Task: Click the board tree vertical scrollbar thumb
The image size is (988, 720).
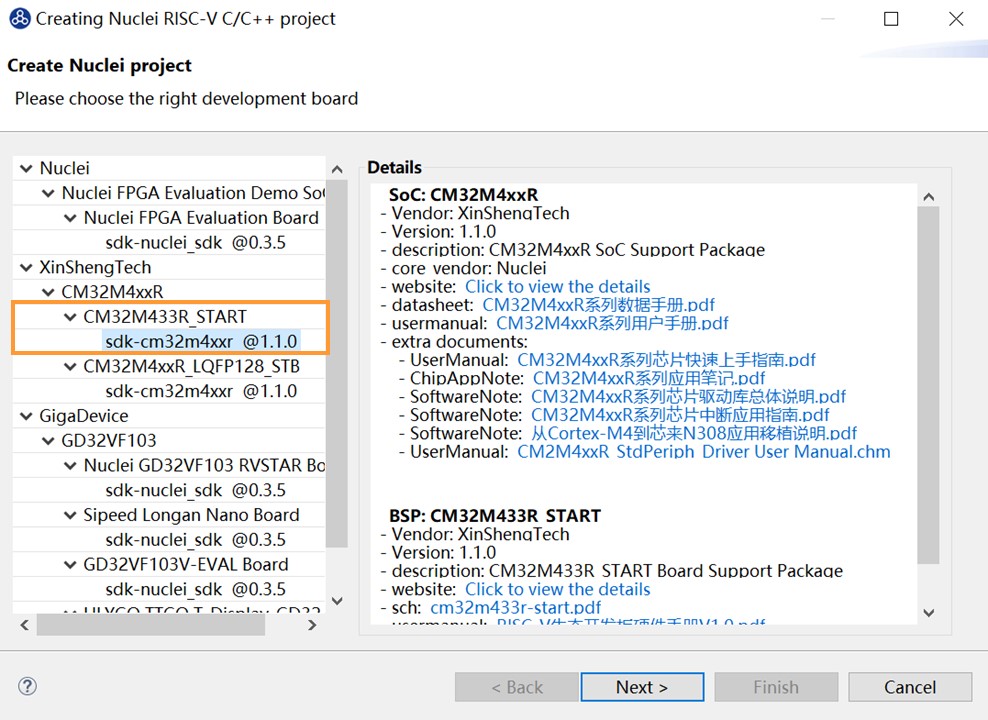Action: 337,363
